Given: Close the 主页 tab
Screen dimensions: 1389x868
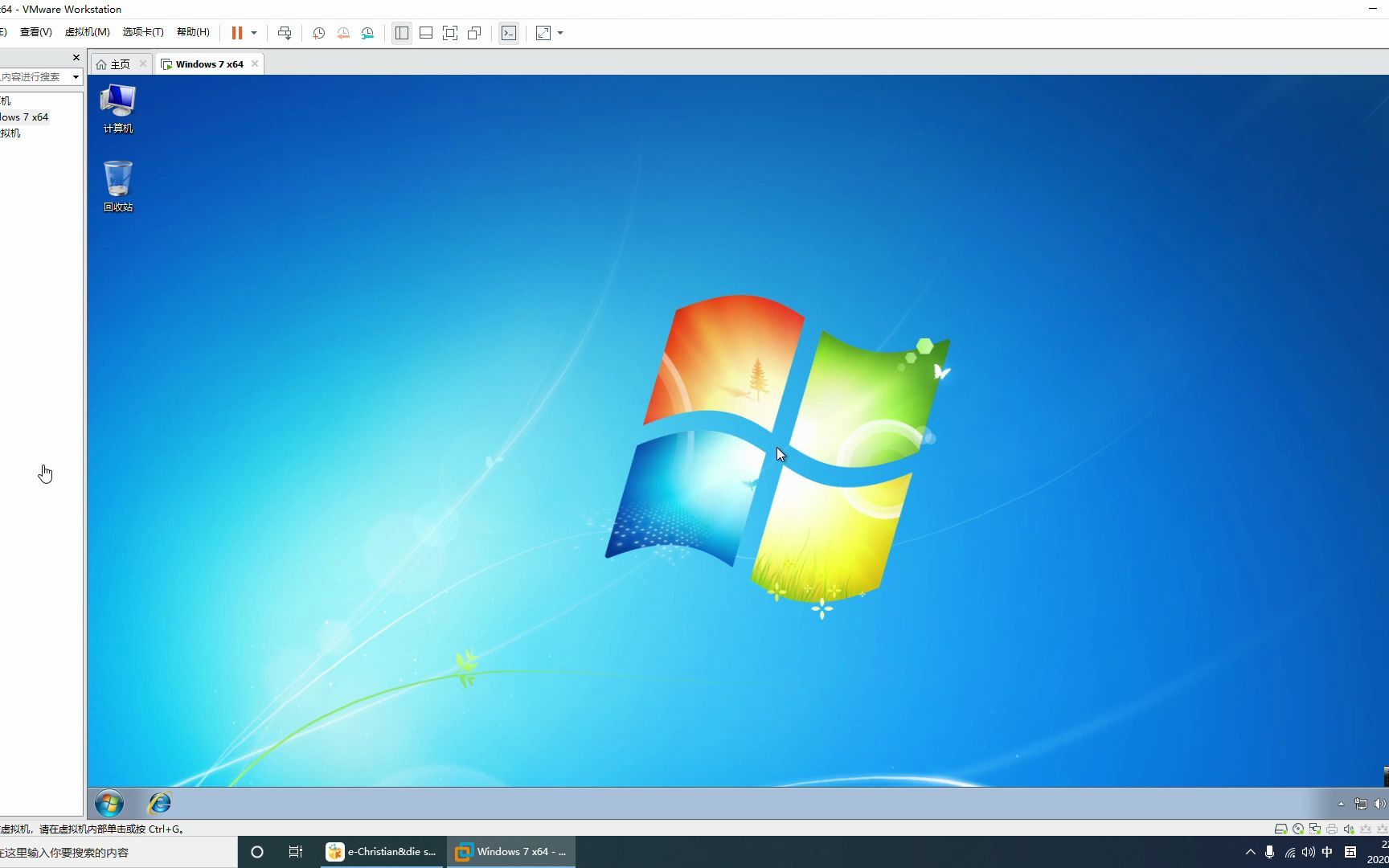Looking at the screenshot, I should 143,63.
